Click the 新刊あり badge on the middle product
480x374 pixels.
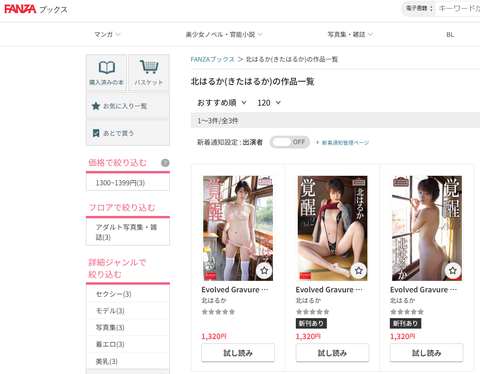(311, 323)
